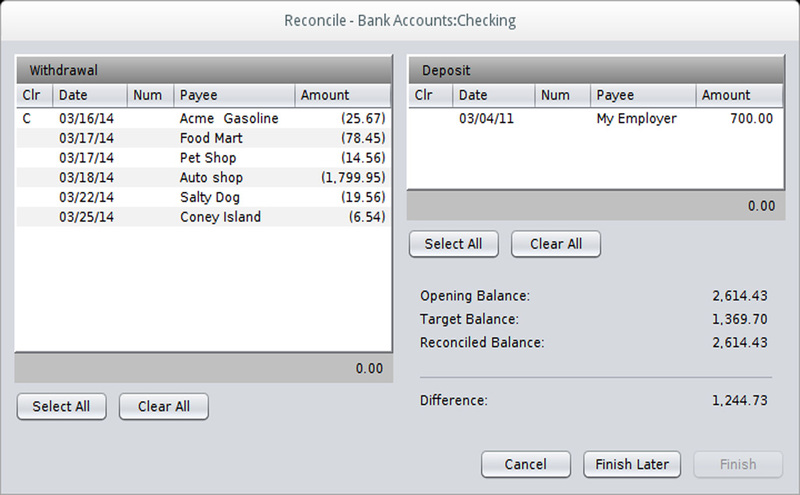This screenshot has width=800, height=495.
Task: Click the Clr header in Deposit table
Action: point(431,95)
